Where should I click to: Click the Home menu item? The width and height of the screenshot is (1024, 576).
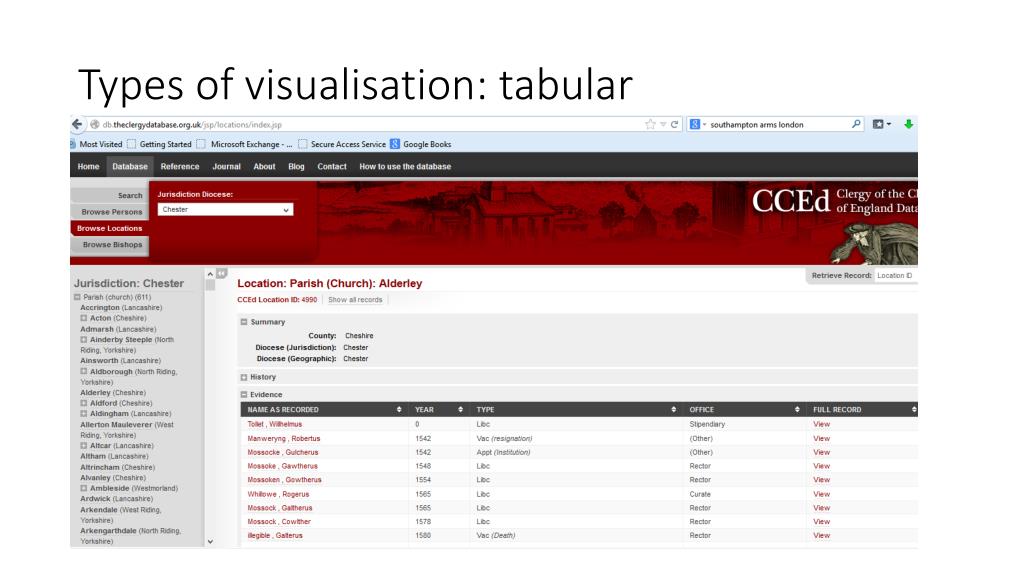click(x=88, y=167)
